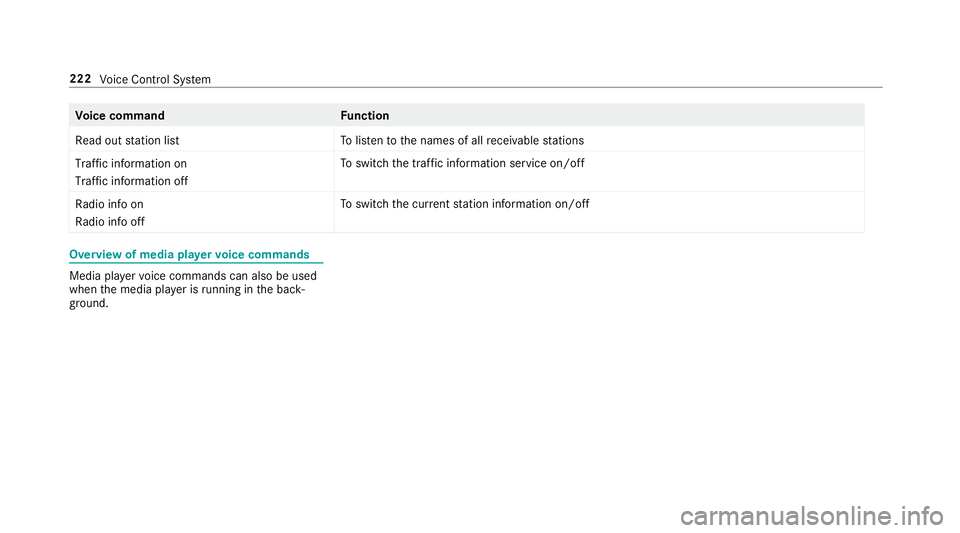
Task: Select the 'Voice command' column header
Action: tap(120, 116)
